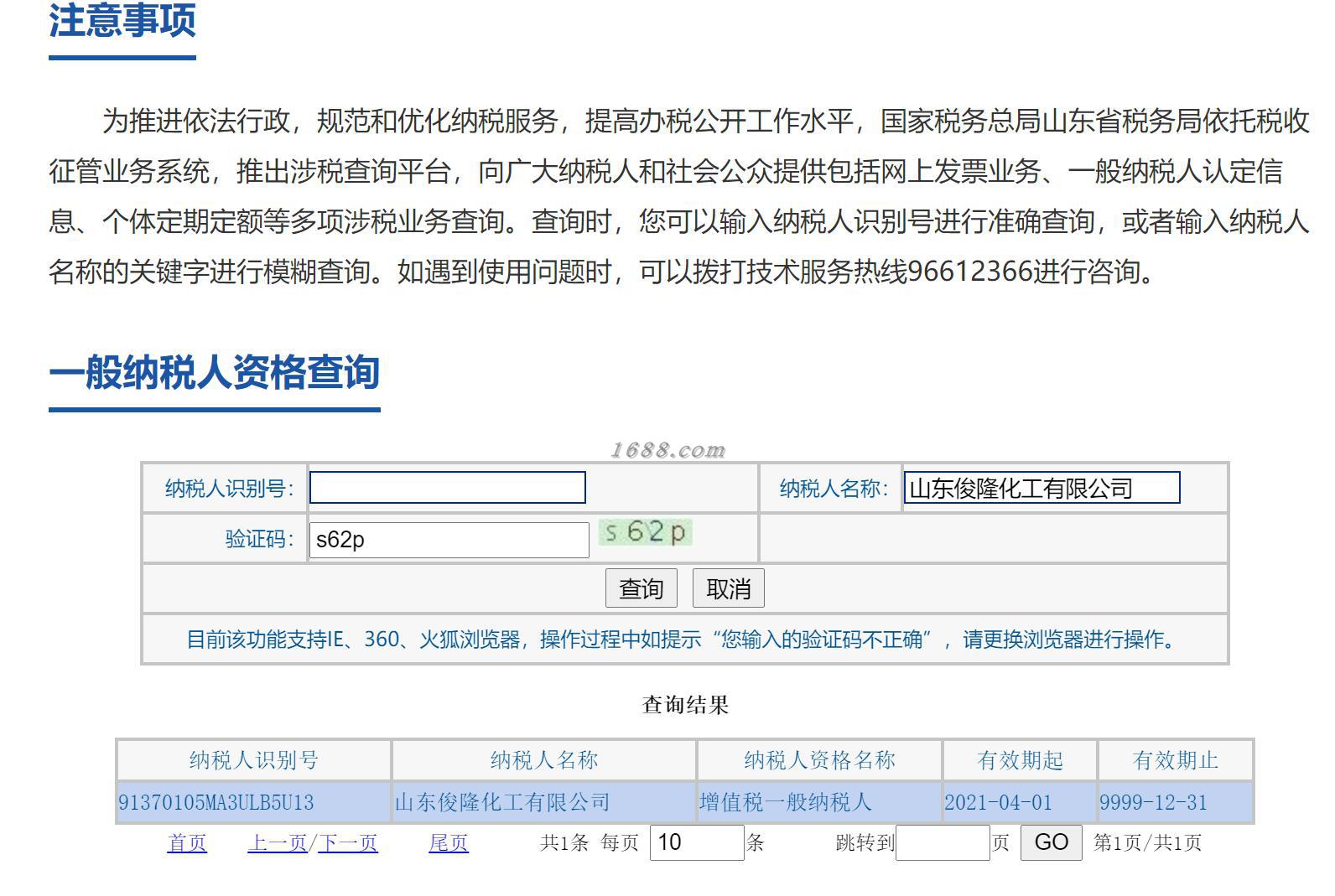Click the 查询结果 title

[x=685, y=705]
